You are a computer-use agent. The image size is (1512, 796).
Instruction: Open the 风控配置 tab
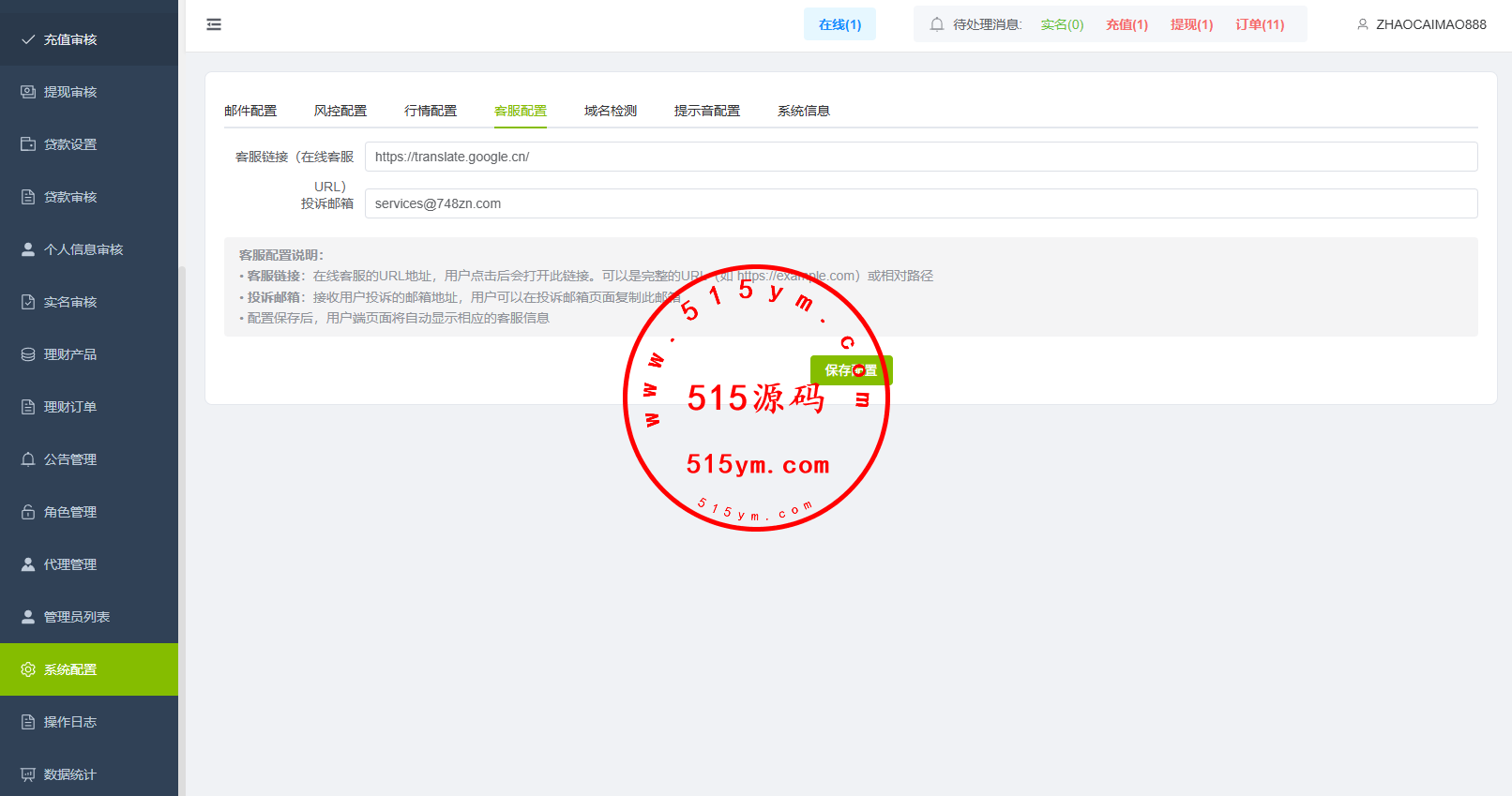340,111
